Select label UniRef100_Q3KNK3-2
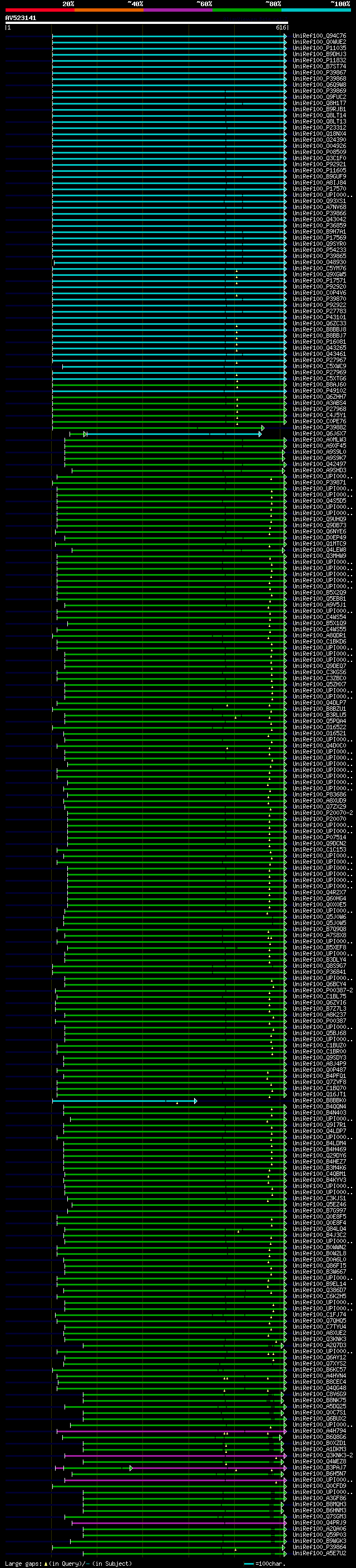Viewport: 356px width, 1568px height. pyautogui.click(x=323, y=1456)
